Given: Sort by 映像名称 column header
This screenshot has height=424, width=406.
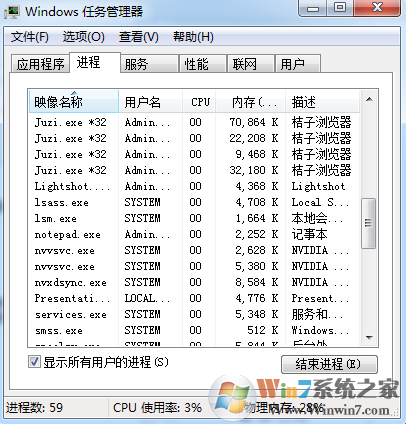Looking at the screenshot, I should 74,101.
